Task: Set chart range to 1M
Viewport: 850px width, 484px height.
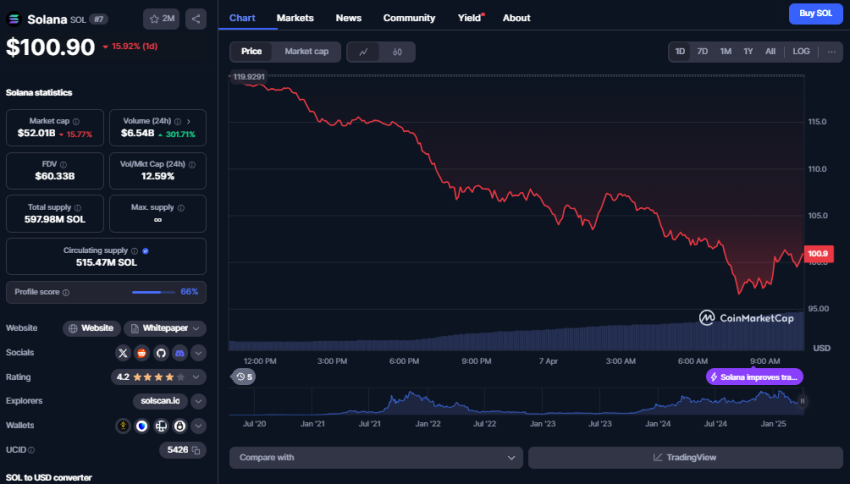Action: click(x=725, y=51)
